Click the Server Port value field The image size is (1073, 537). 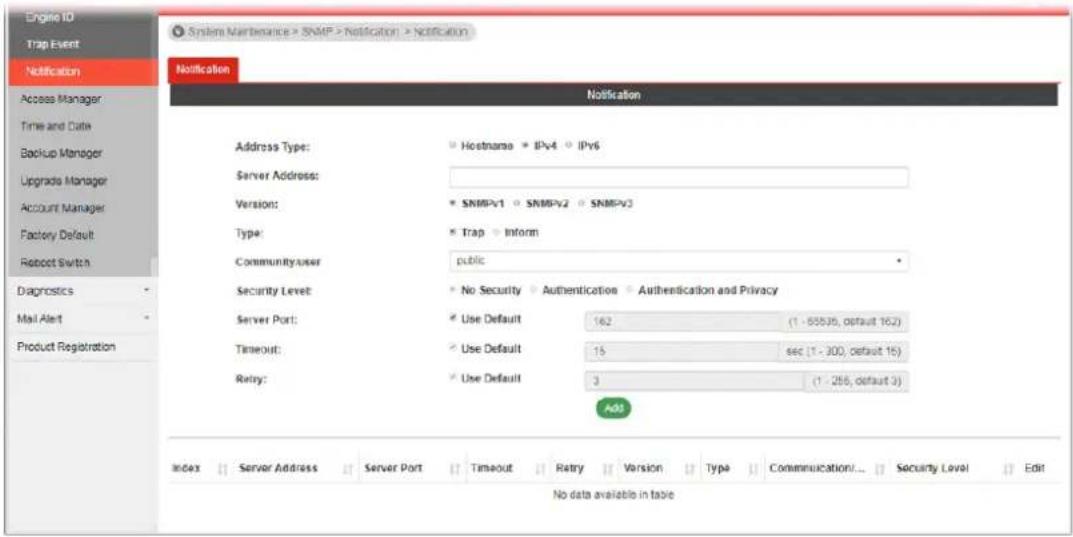tap(683, 322)
